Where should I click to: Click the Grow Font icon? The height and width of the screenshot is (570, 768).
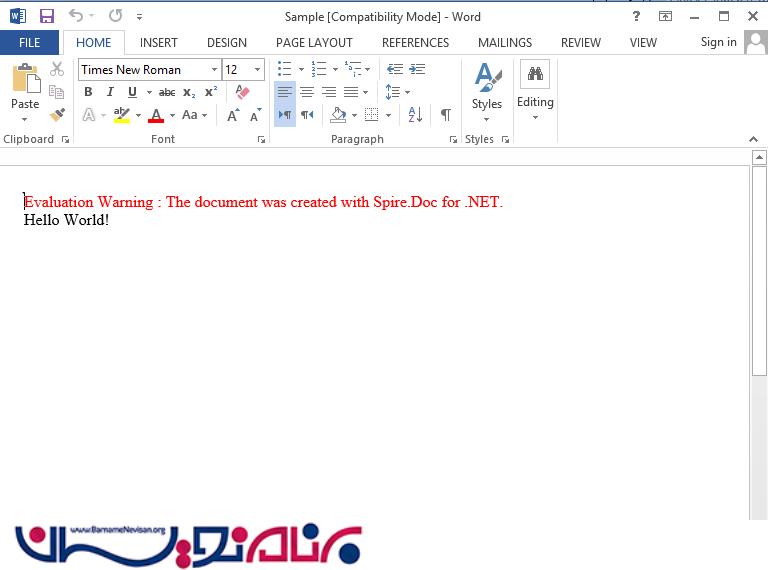233,115
